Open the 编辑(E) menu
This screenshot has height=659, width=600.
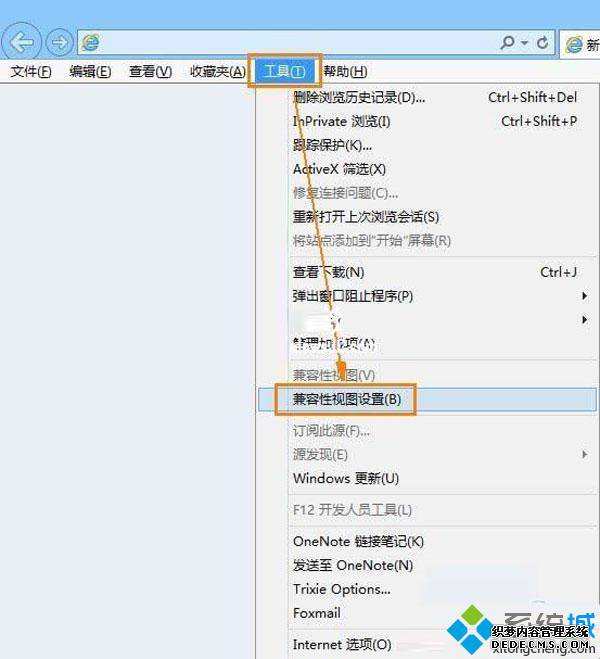90,71
